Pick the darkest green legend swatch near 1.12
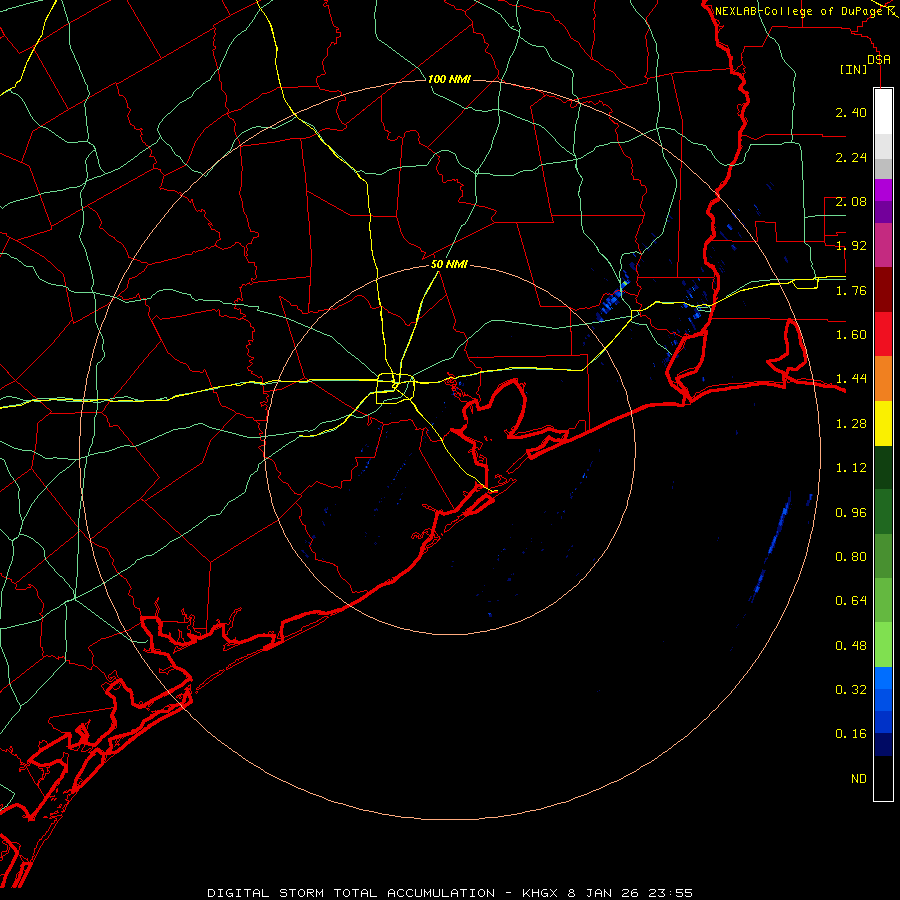 pos(883,468)
